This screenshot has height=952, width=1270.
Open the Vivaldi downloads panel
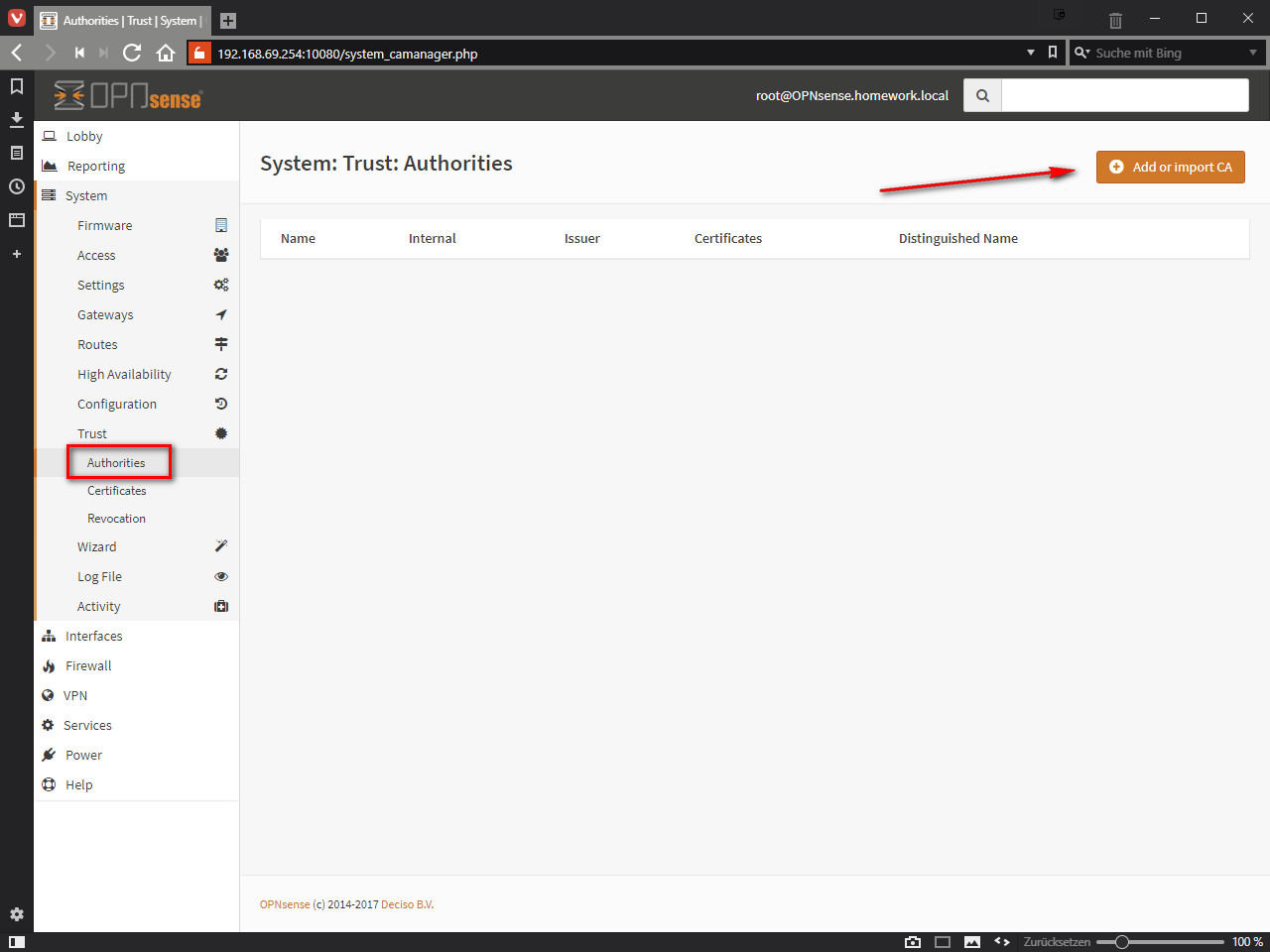click(17, 119)
